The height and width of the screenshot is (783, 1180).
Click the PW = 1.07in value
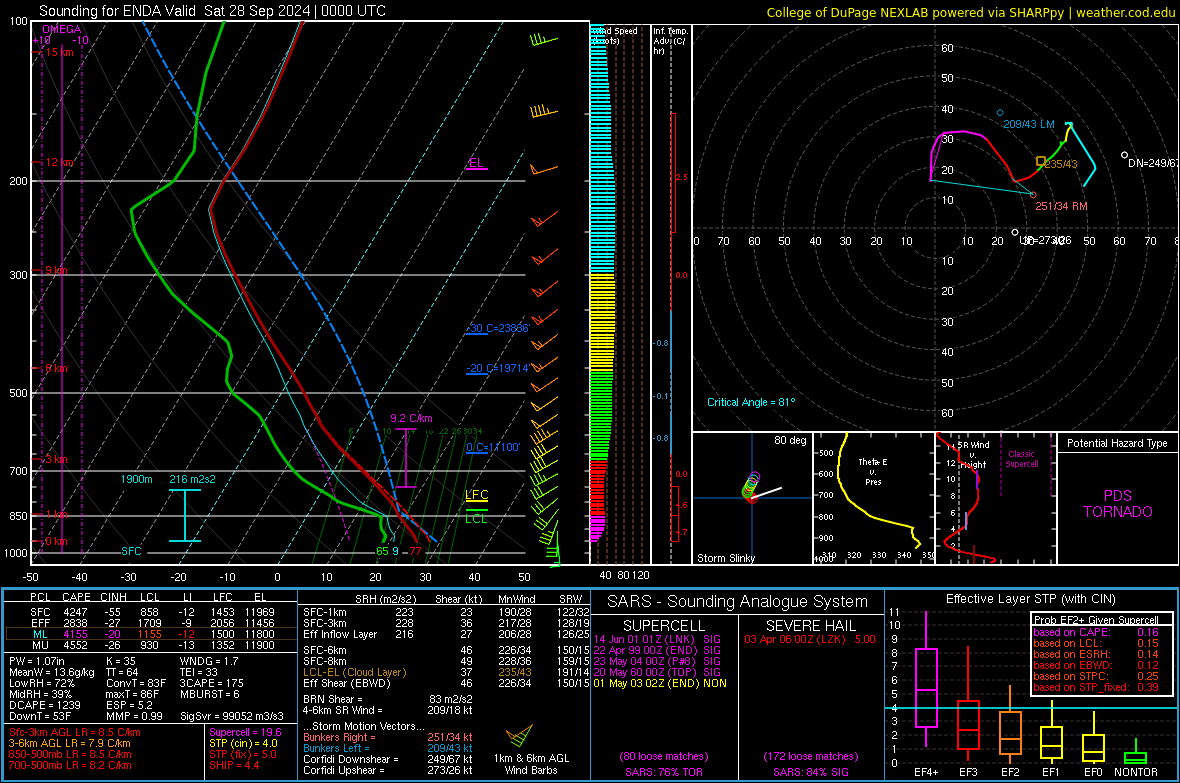[37, 661]
